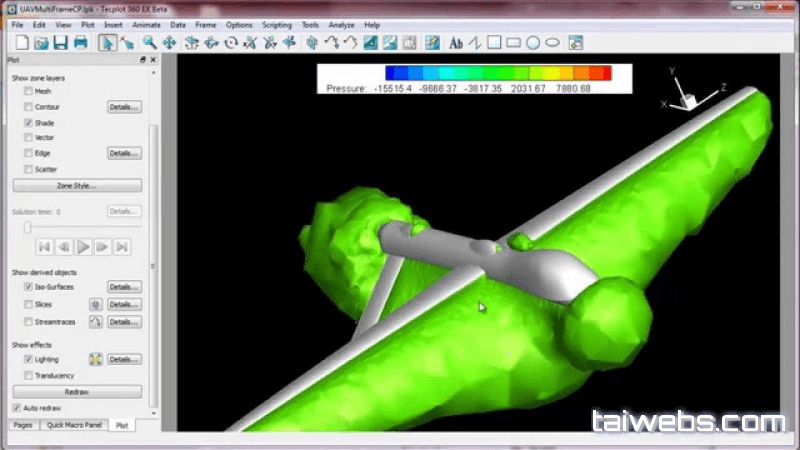Click the light source icon beside Lighting

[96, 359]
